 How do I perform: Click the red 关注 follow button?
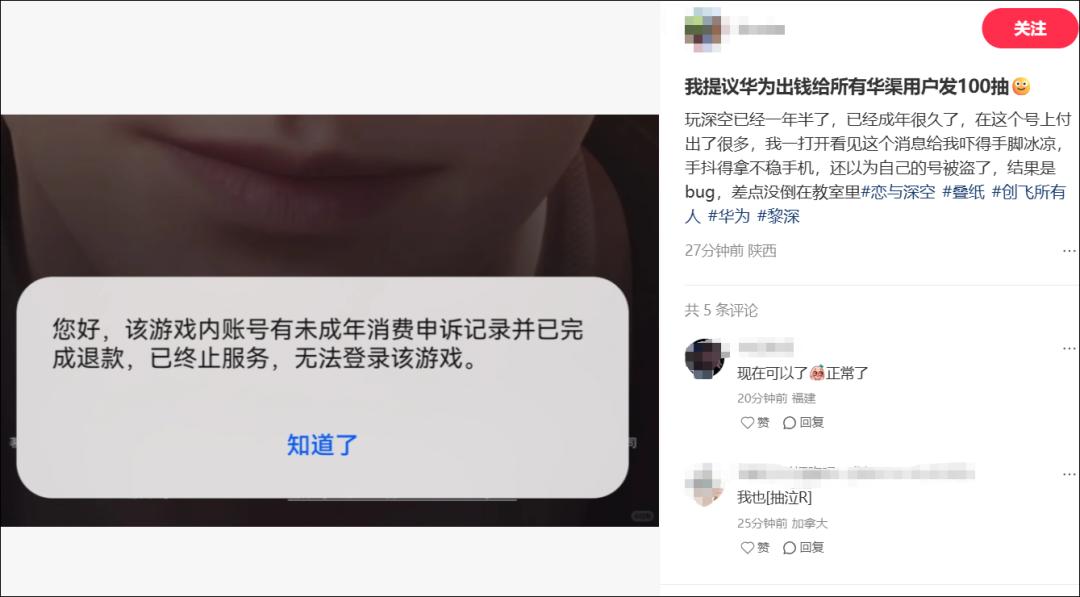click(1029, 29)
